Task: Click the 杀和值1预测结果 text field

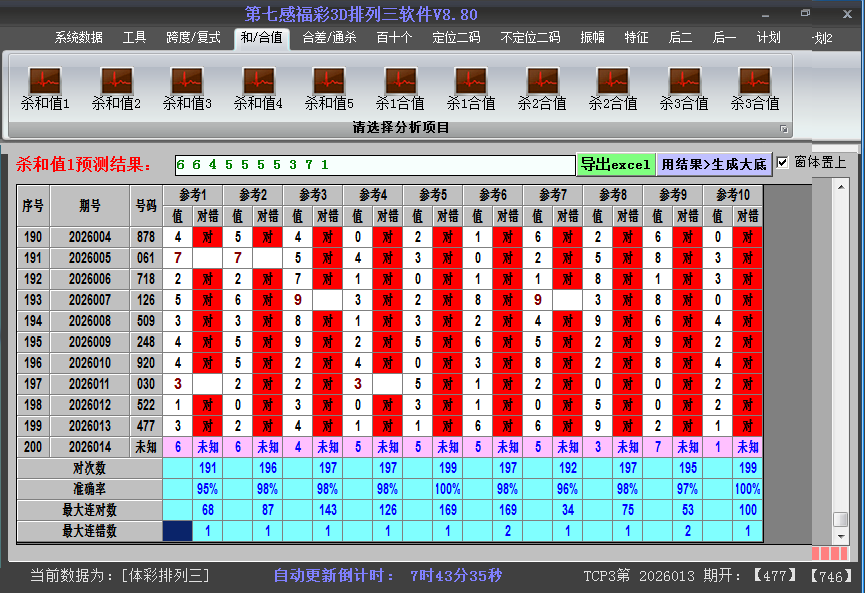Action: 373,164
